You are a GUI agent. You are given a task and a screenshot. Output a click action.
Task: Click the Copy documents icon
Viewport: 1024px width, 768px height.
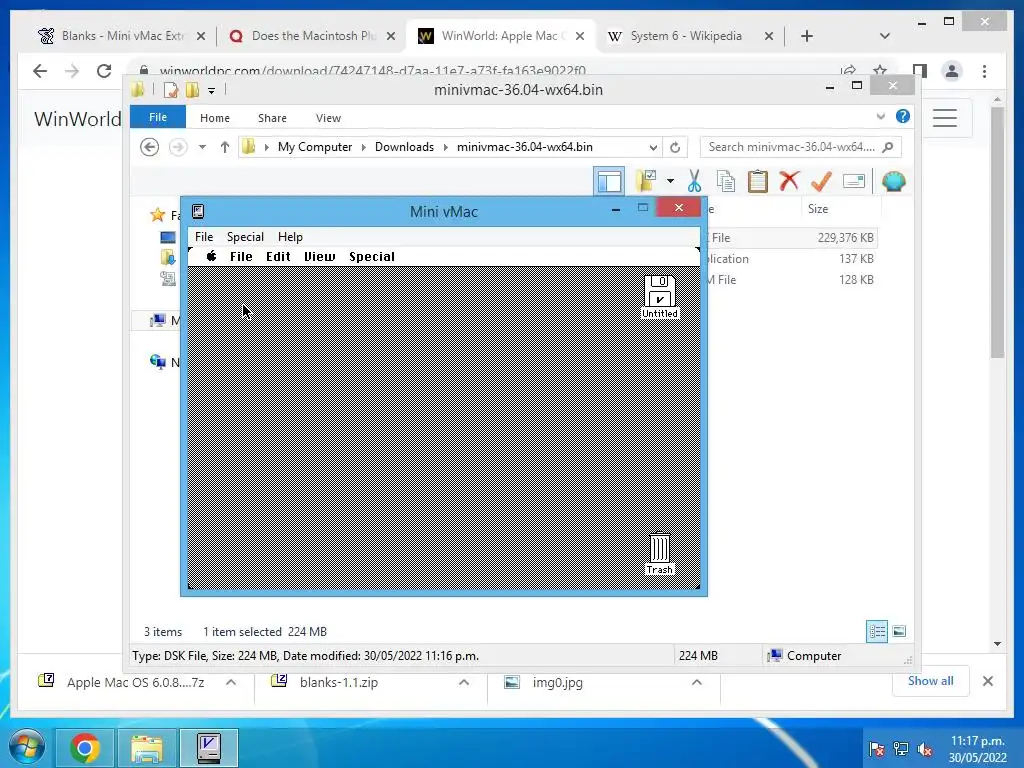726,181
